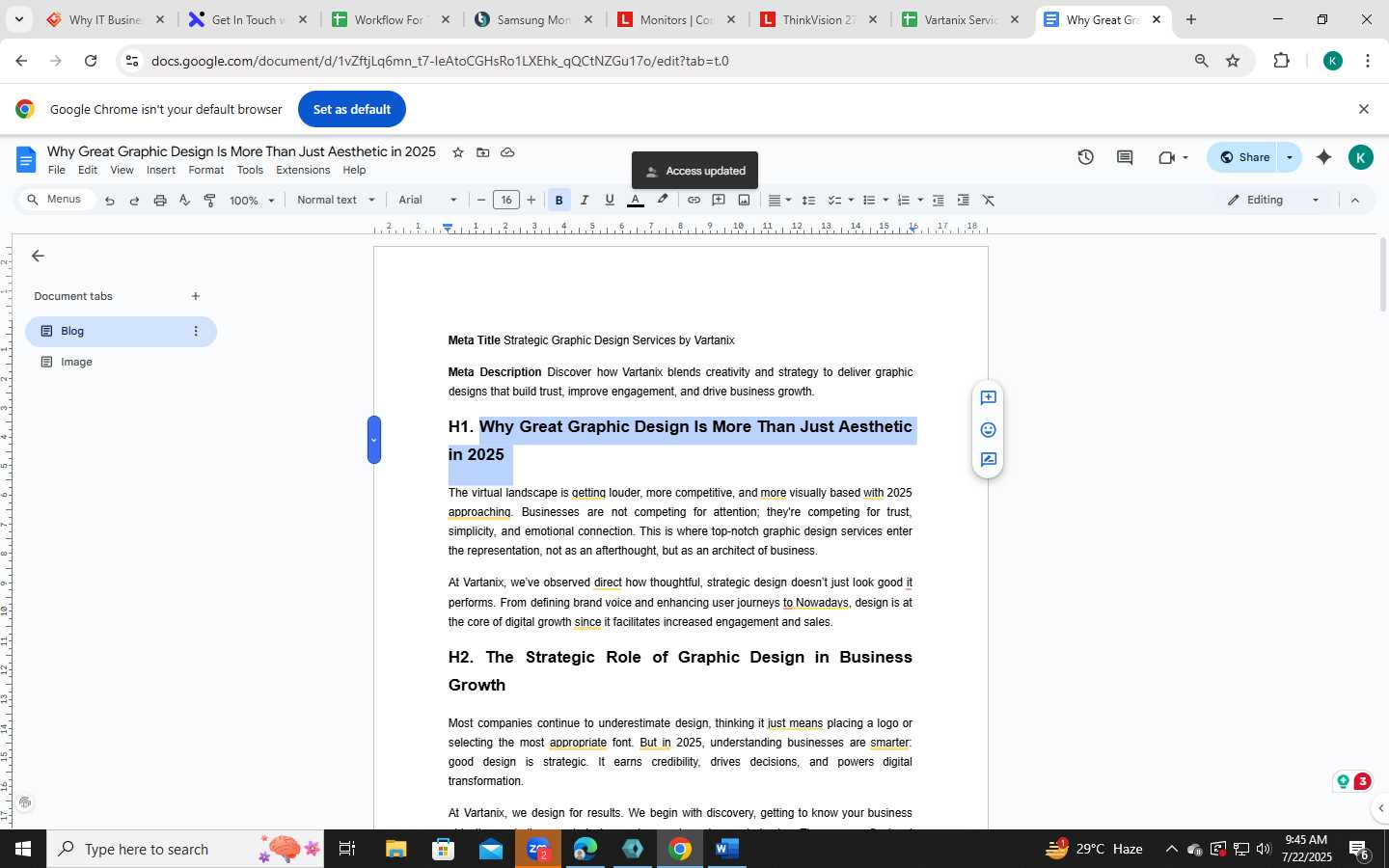Decrease font size with minus button

[x=481, y=201]
